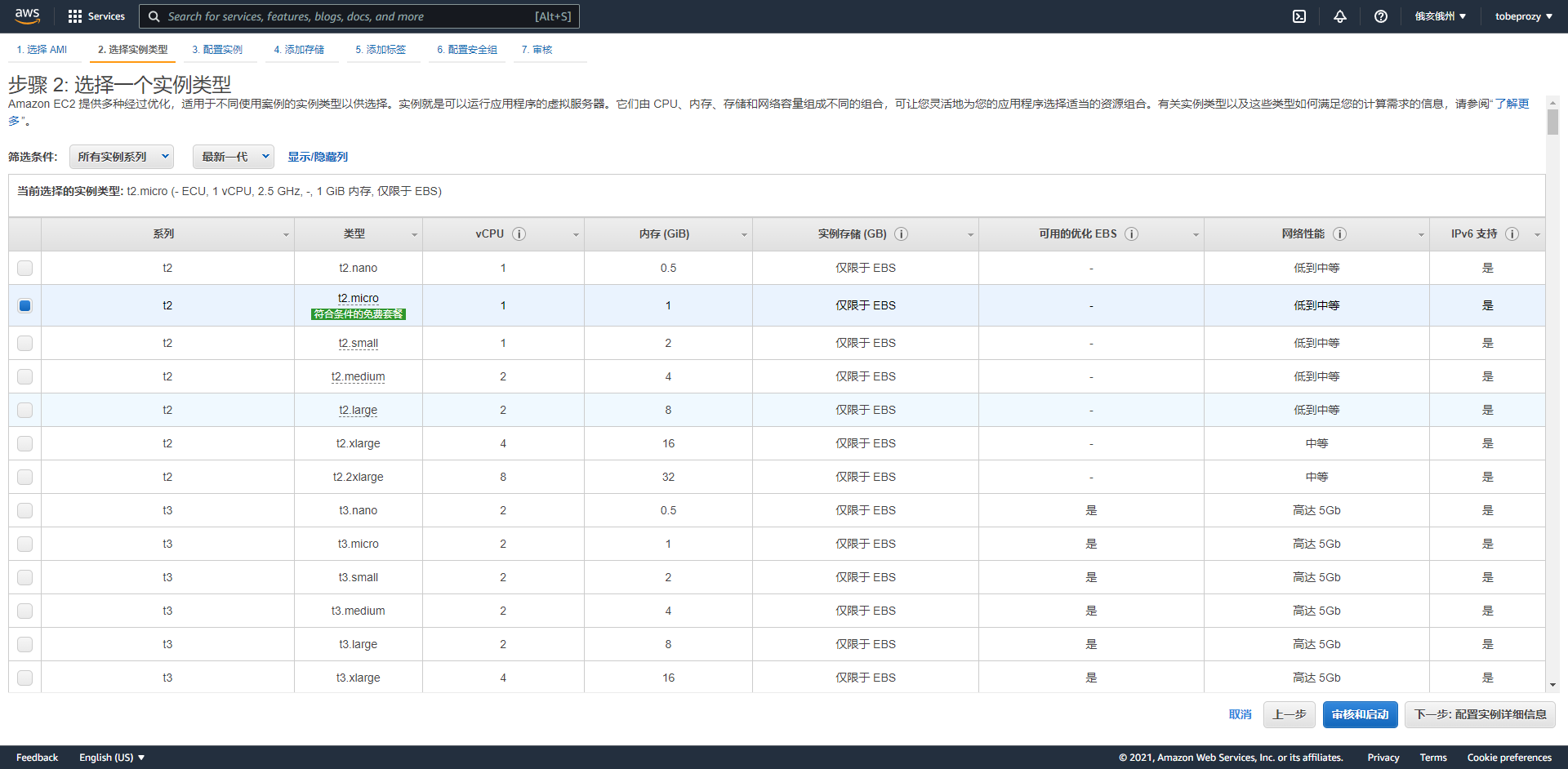Go to step 5. 添加标签
The image size is (1568, 769).
(381, 50)
